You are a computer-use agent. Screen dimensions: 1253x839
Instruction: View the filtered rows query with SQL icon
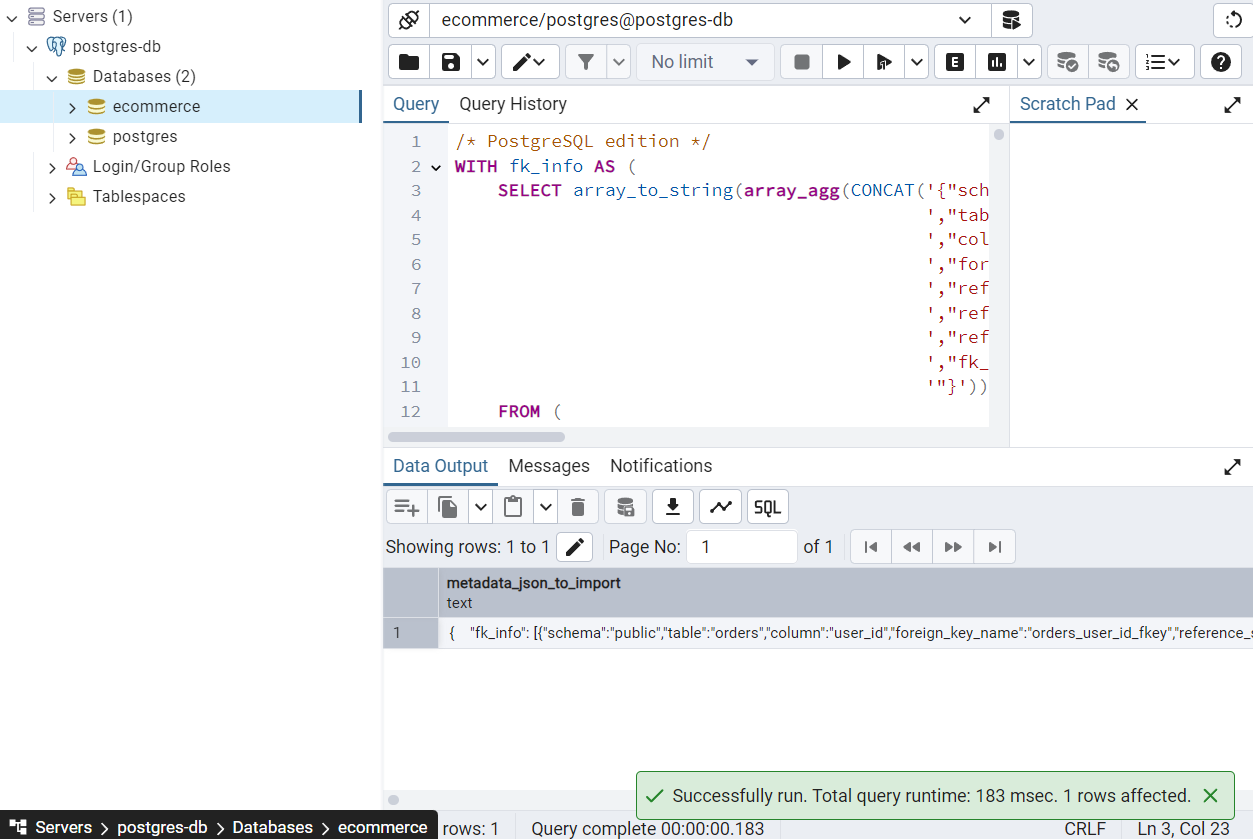click(766, 506)
